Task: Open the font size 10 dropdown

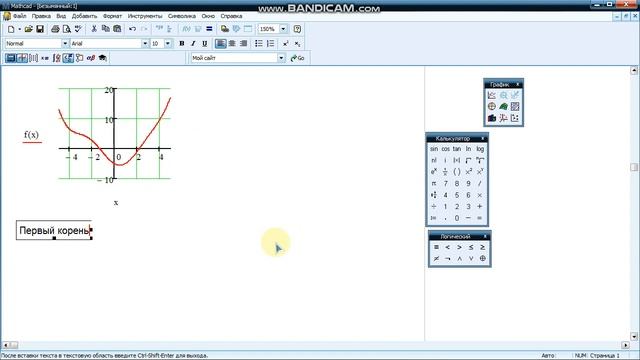Action: [x=168, y=43]
